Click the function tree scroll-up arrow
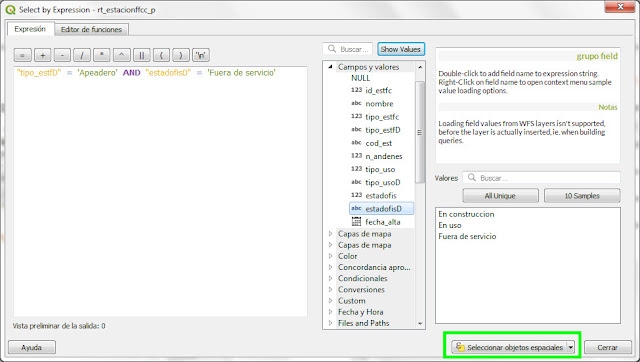The height and width of the screenshot is (362, 640). [420, 67]
